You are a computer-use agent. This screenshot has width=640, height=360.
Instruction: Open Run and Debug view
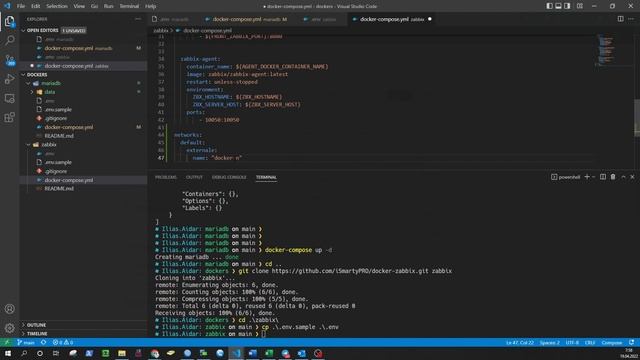click(9, 79)
